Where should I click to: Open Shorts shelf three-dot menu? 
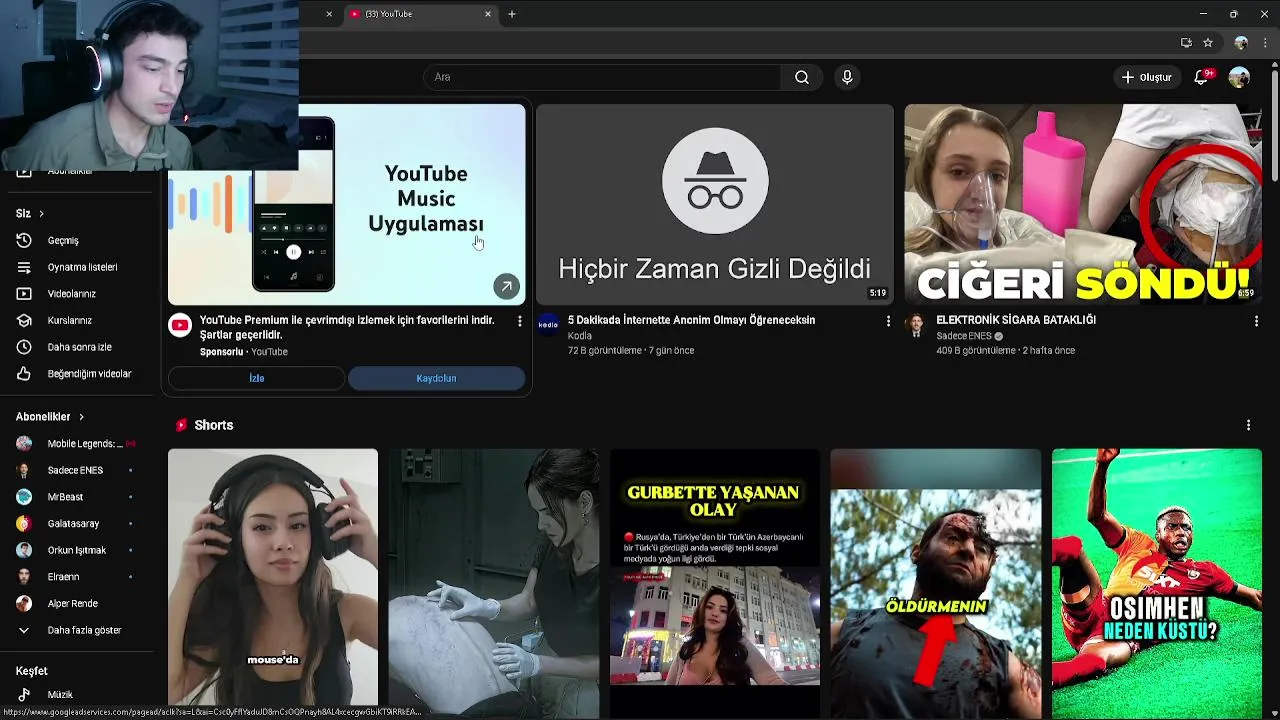point(1248,425)
